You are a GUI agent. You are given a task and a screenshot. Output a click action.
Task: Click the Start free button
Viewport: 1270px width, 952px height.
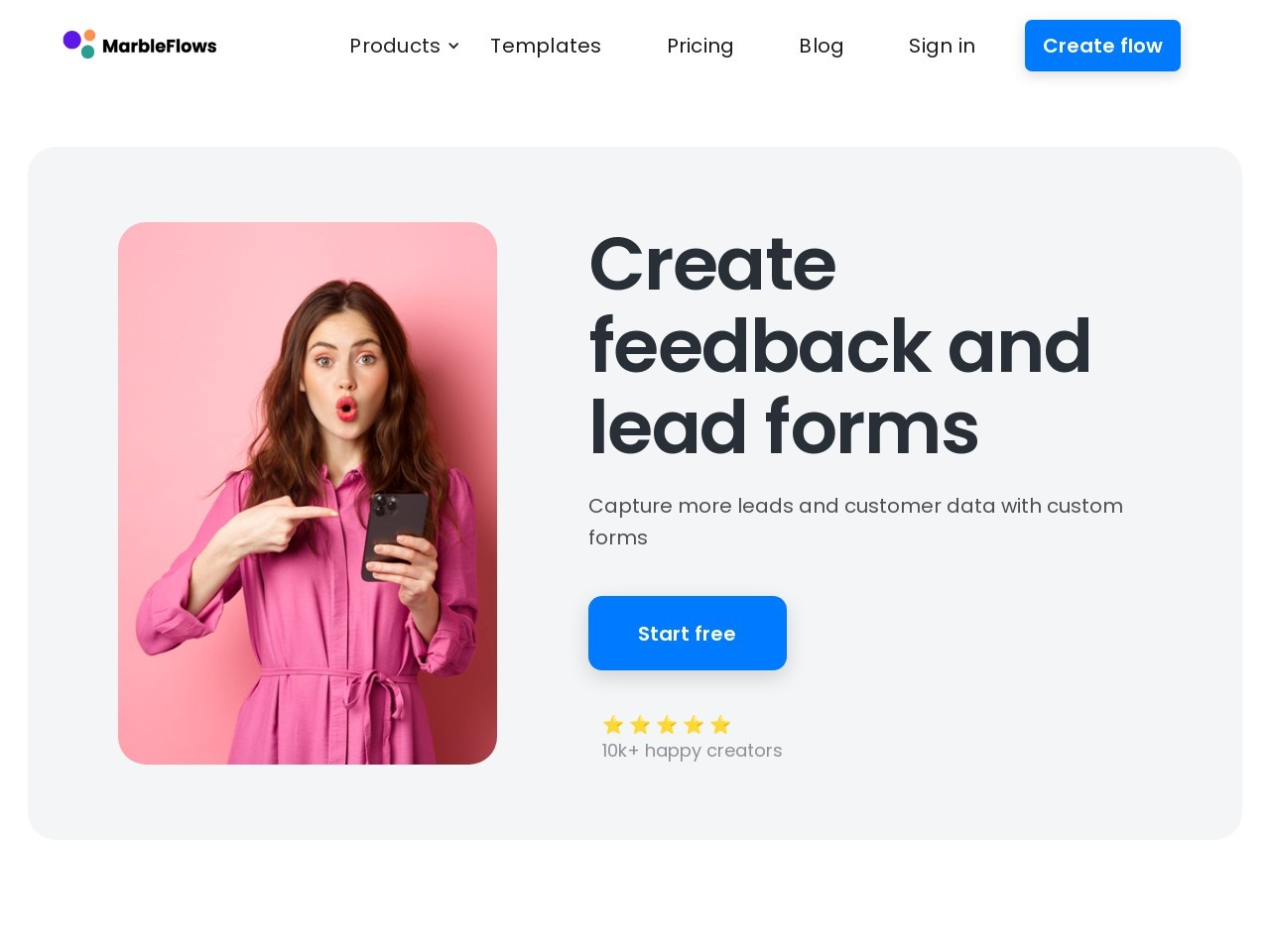688,633
